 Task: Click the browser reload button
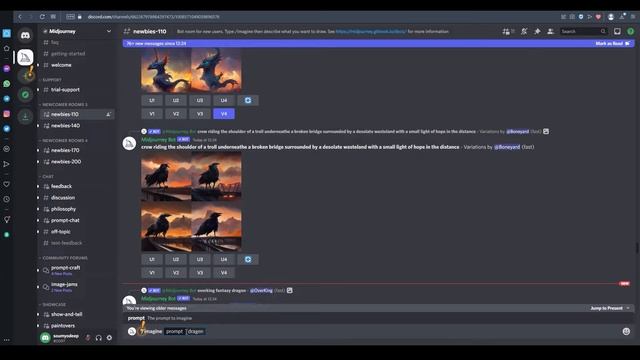coord(42,17)
